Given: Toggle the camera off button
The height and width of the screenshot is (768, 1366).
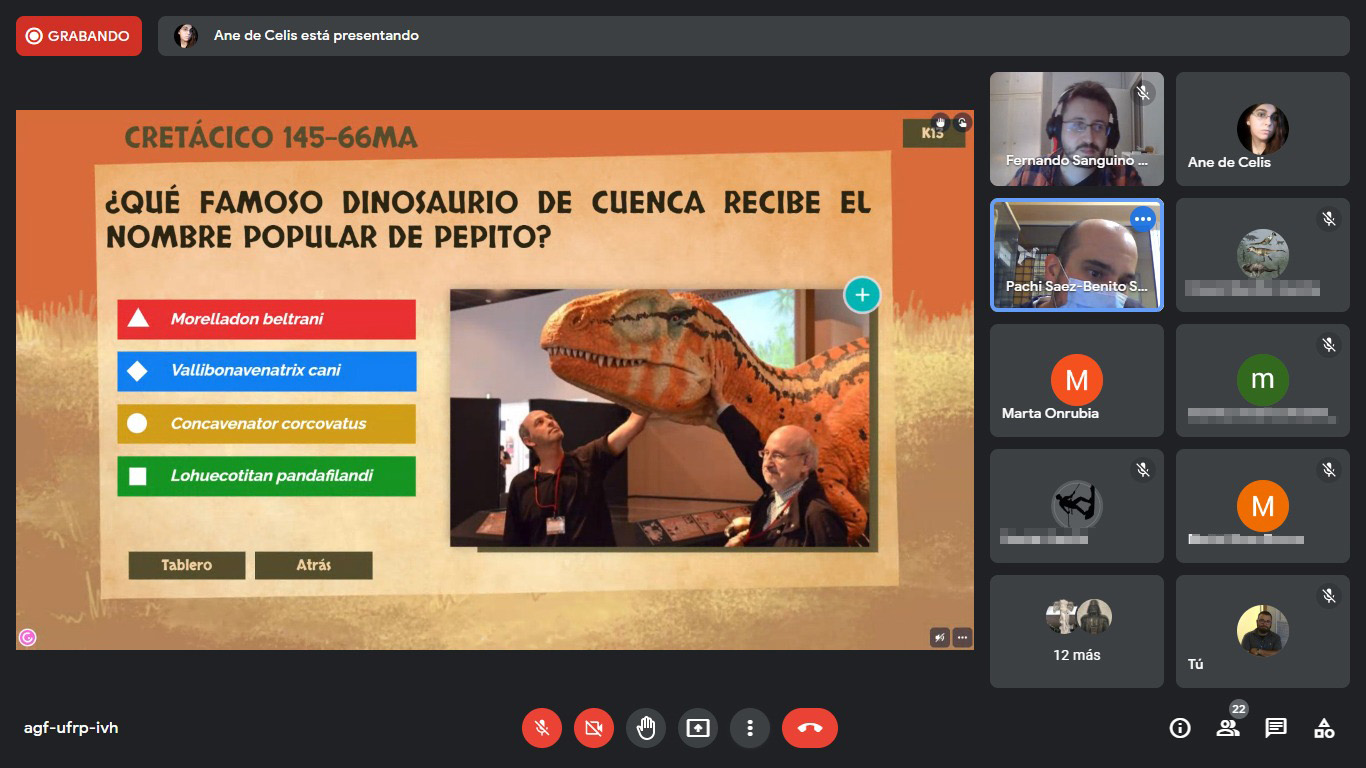Looking at the screenshot, I should click(594, 728).
